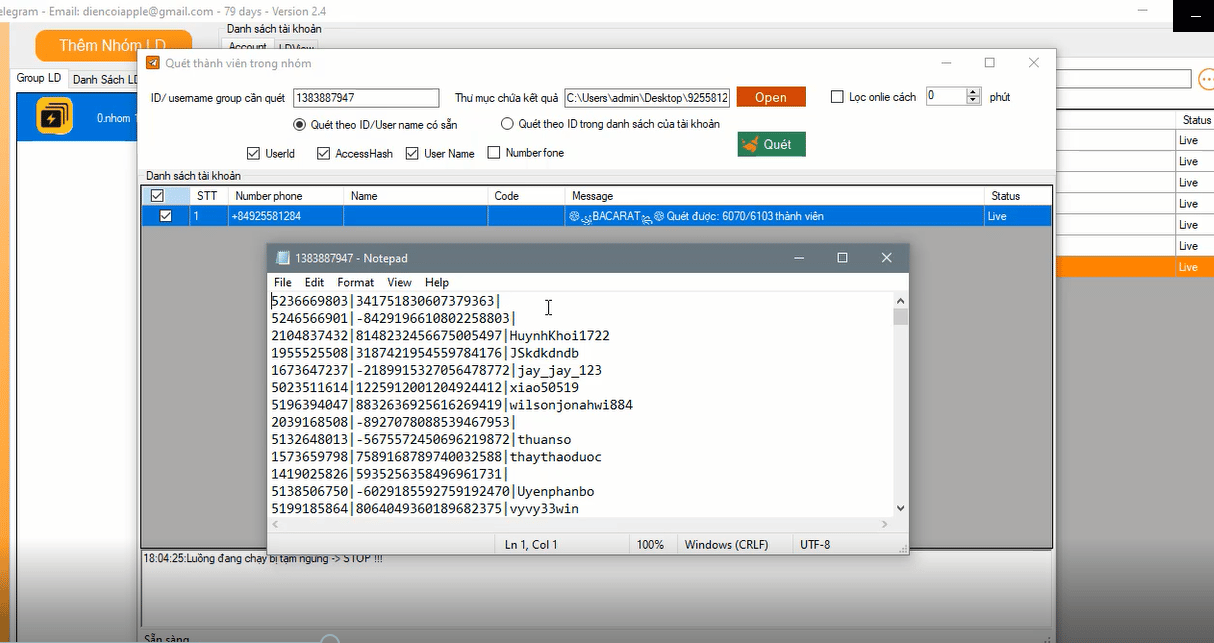
Task: Click the Status column header in scan dialog
Action: coord(1018,196)
